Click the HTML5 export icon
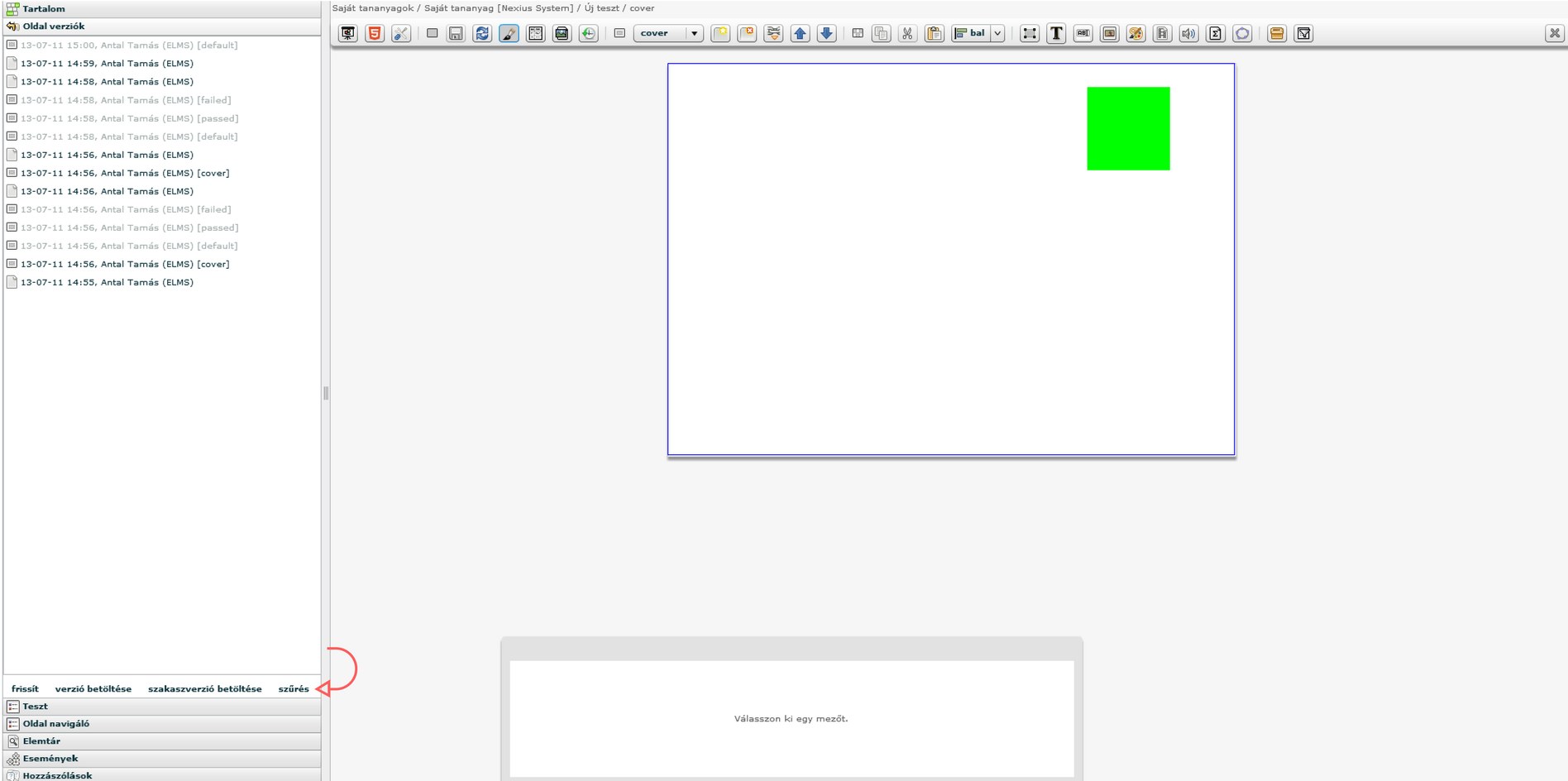This screenshot has width=1568, height=781. 375,34
